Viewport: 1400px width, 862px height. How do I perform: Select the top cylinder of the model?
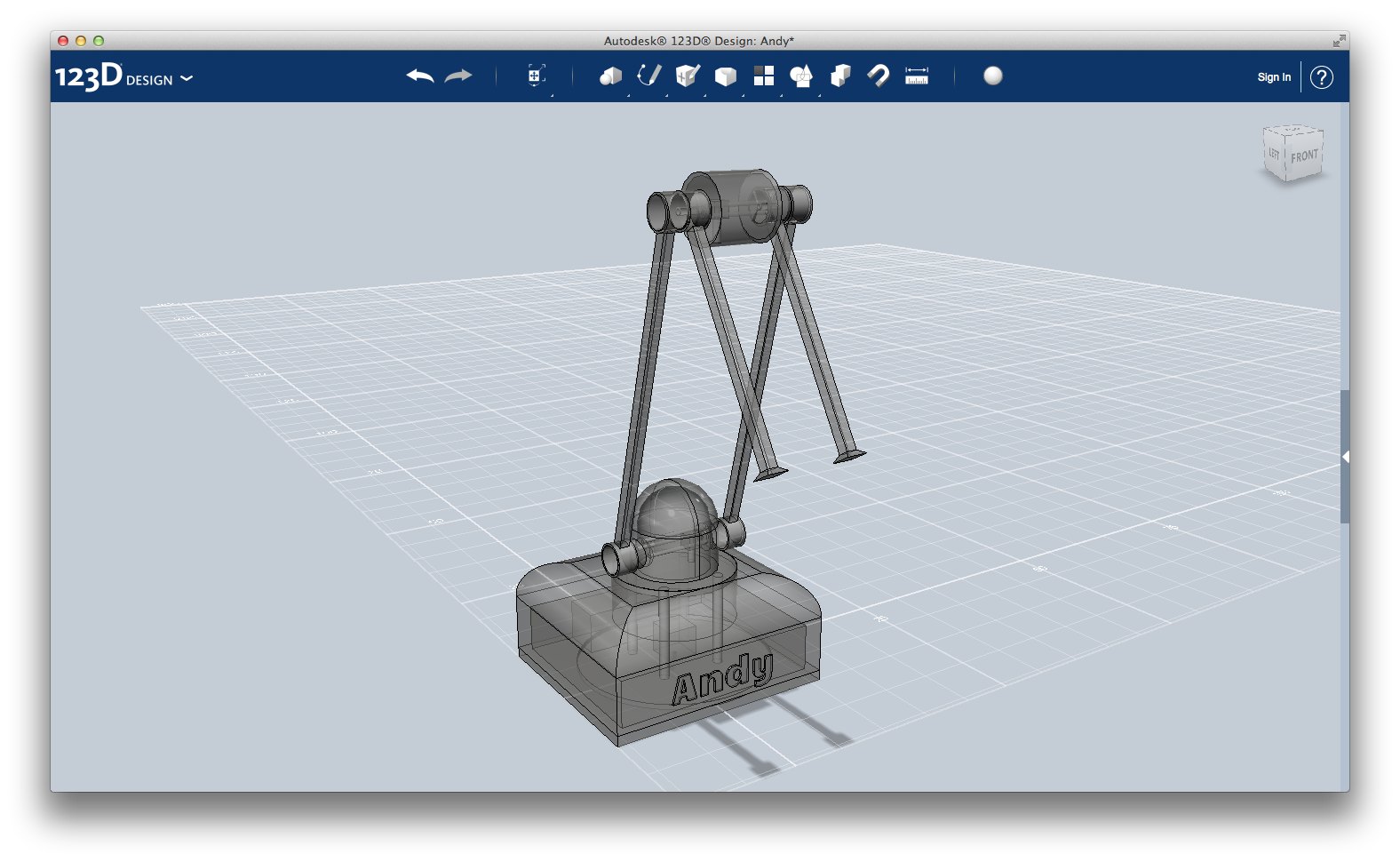734,206
